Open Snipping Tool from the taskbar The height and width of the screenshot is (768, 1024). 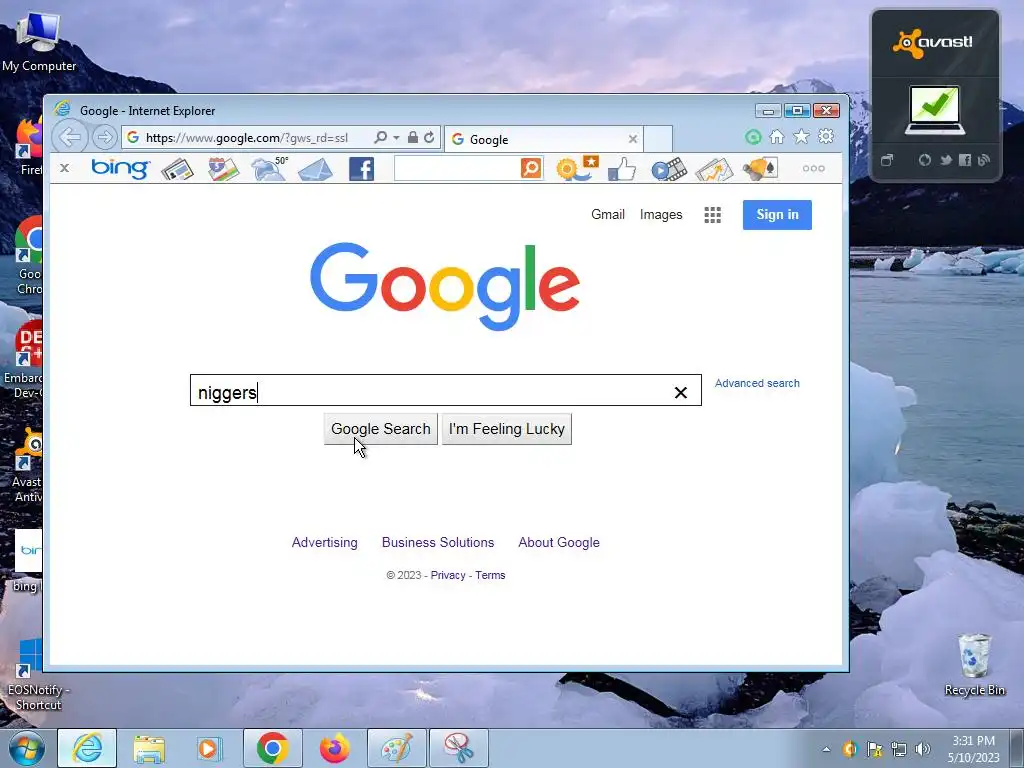458,748
